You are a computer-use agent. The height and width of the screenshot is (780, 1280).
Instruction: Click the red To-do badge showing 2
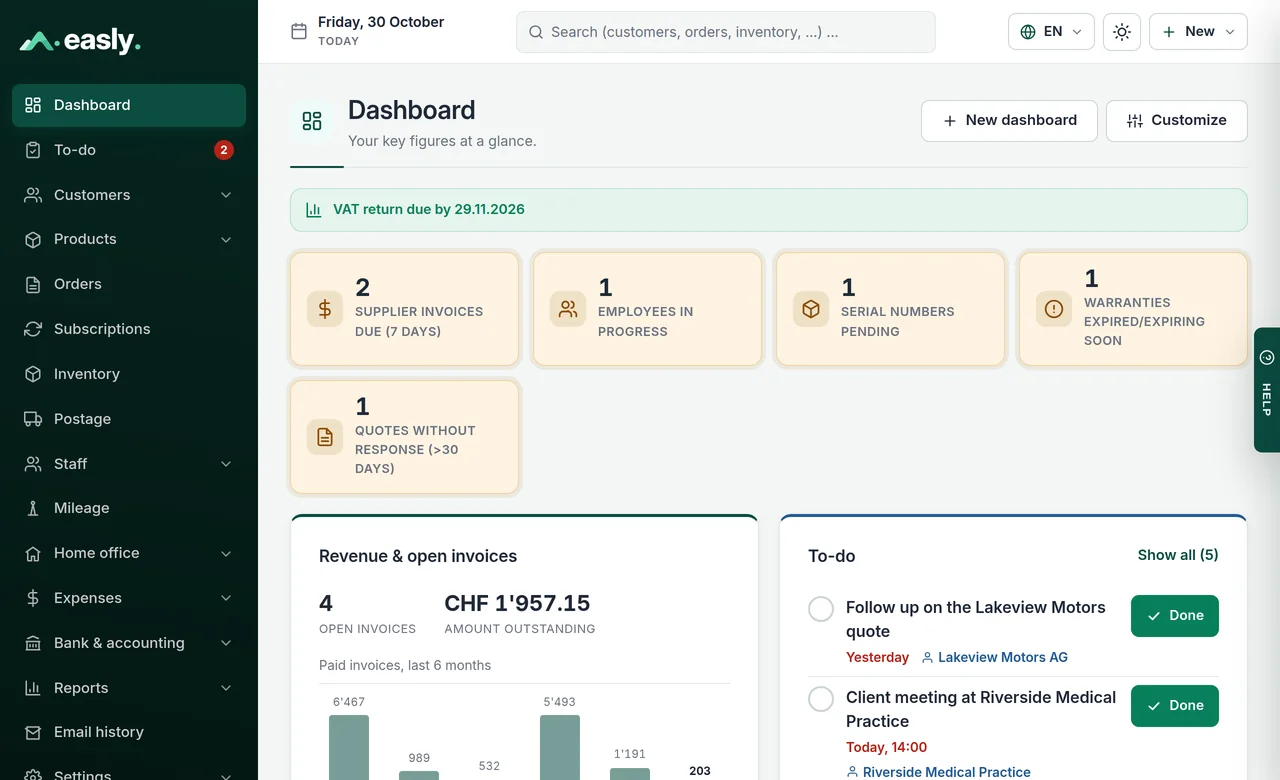224,150
